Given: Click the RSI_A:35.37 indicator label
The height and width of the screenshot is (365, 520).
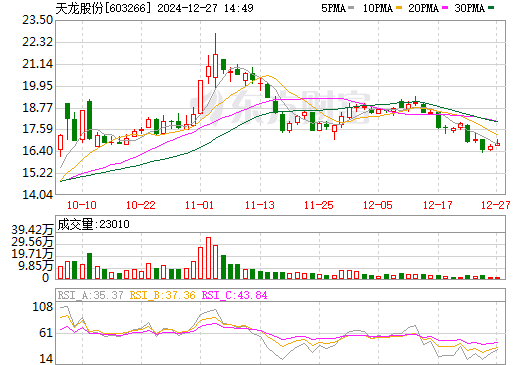Looking at the screenshot, I should pos(91,295).
